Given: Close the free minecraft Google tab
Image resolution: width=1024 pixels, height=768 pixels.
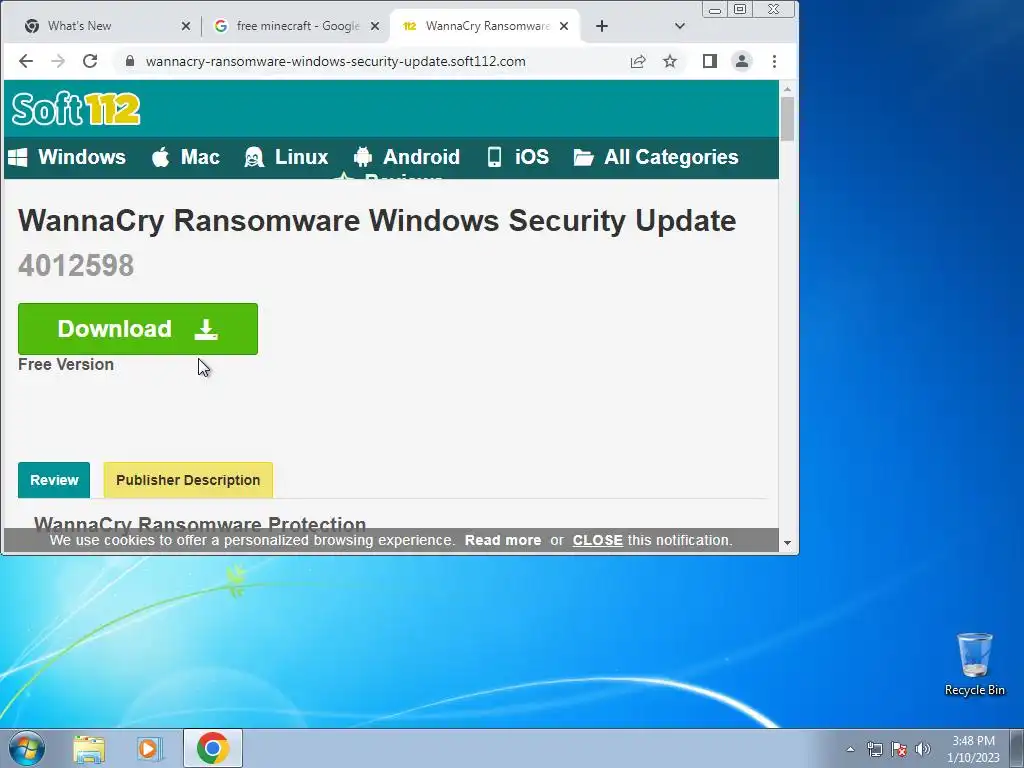Looking at the screenshot, I should (x=375, y=26).
